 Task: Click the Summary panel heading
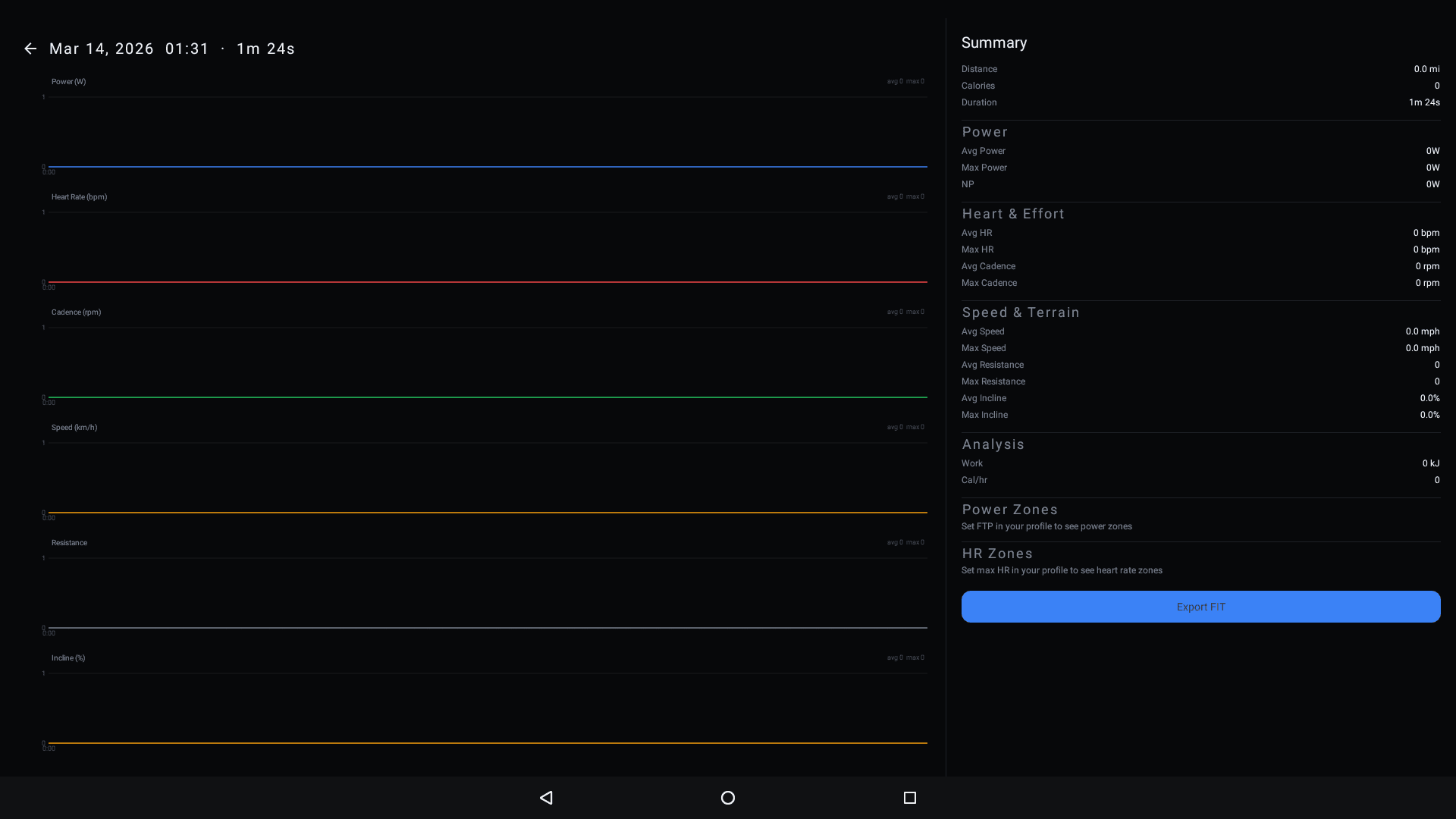993,43
